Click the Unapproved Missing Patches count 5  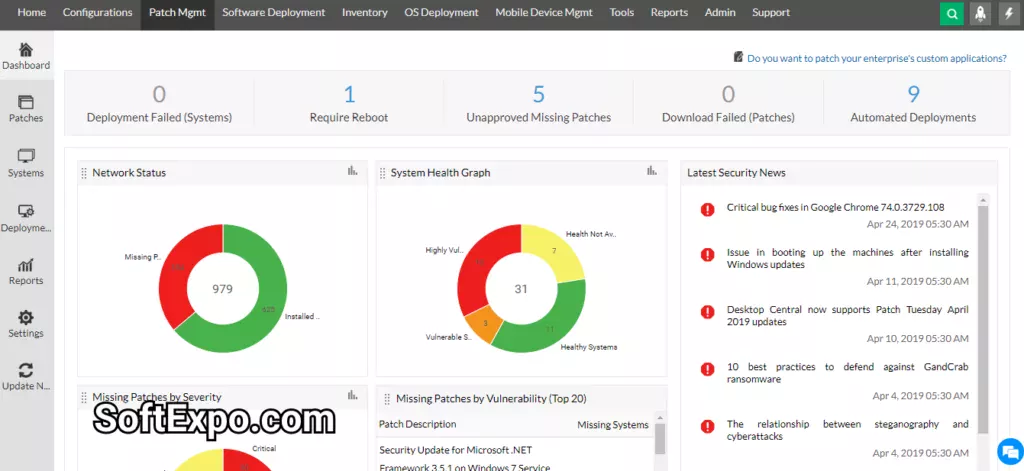coord(539,95)
